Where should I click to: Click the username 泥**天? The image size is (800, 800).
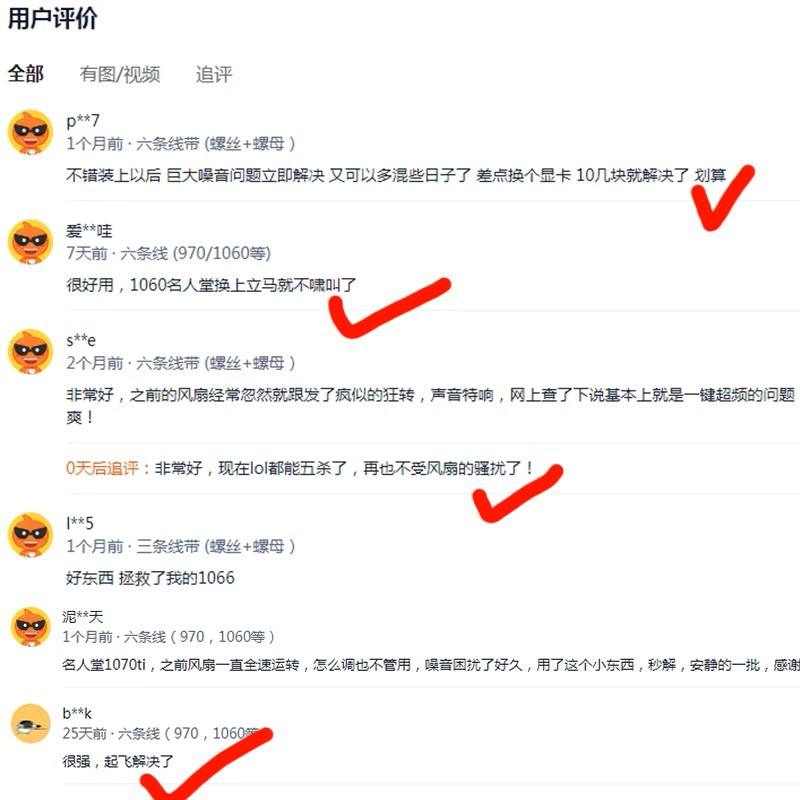point(83,617)
